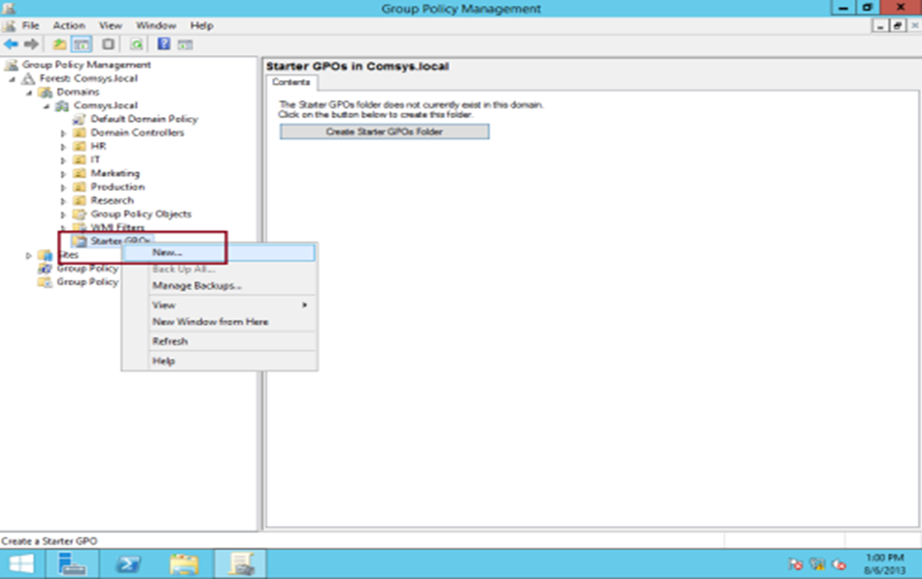Expand the HR organizational unit
The width and height of the screenshot is (922, 579).
click(63, 146)
